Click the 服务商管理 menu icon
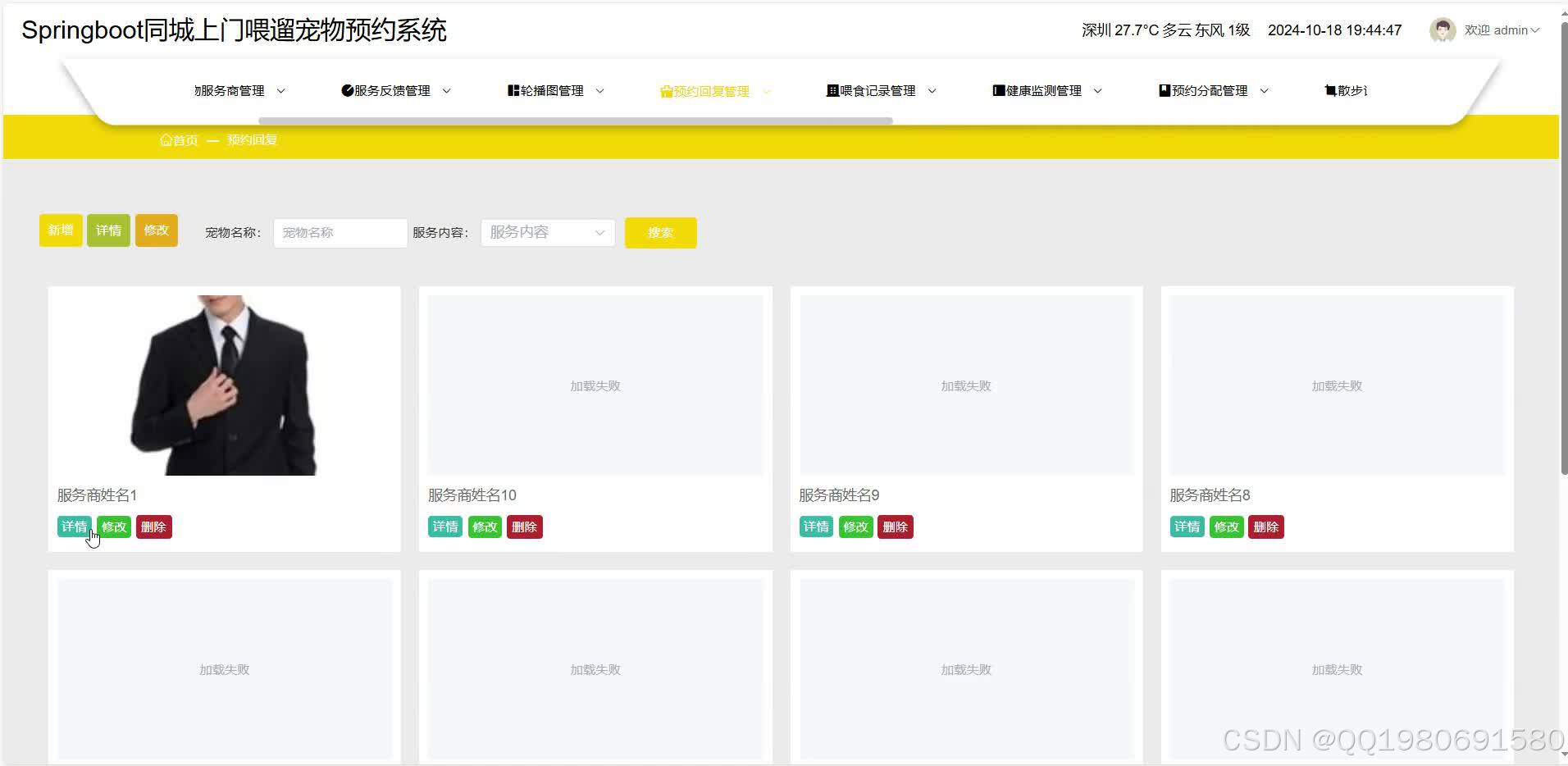 click(x=196, y=90)
